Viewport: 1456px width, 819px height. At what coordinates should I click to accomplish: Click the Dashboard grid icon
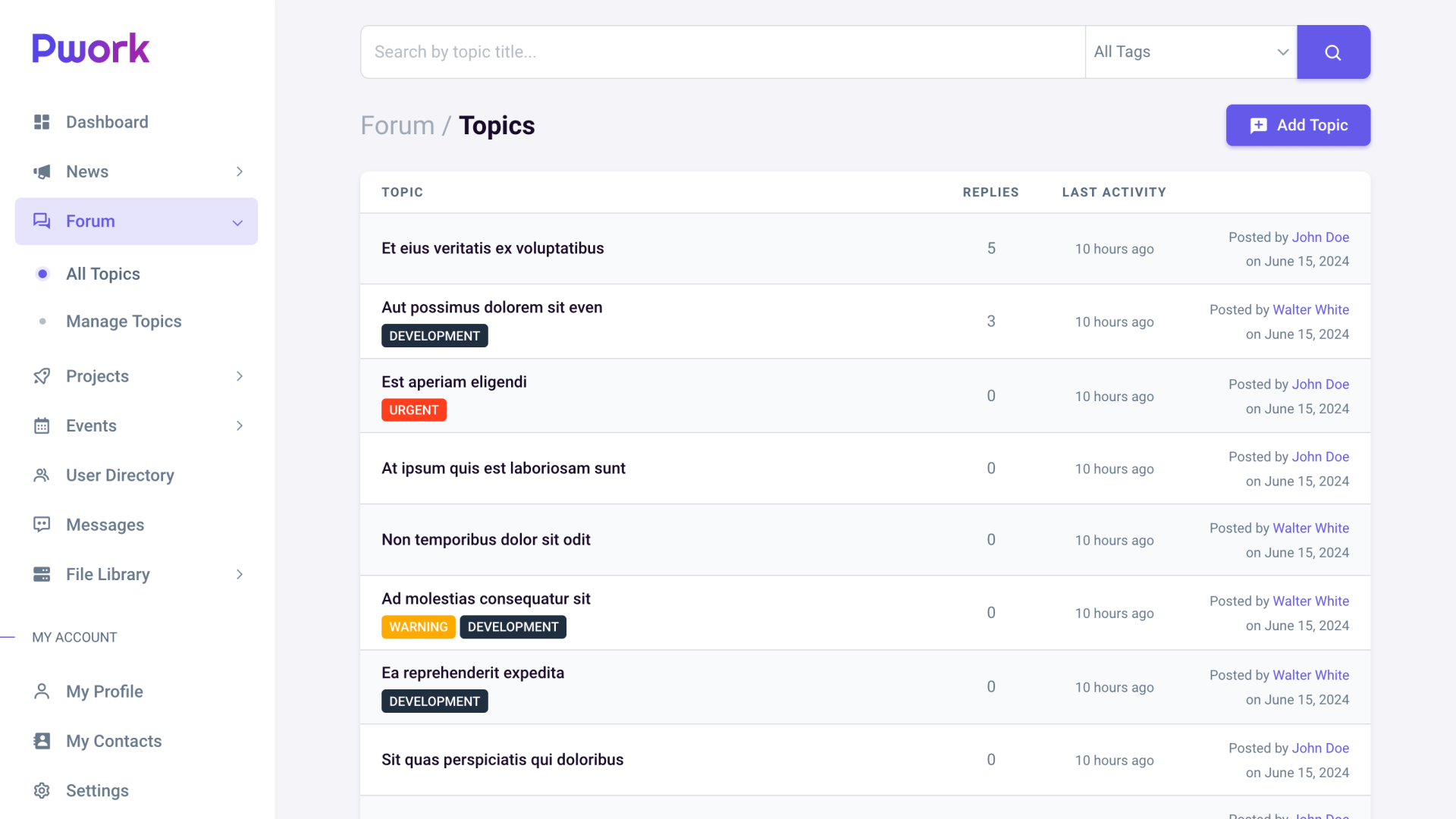42,122
